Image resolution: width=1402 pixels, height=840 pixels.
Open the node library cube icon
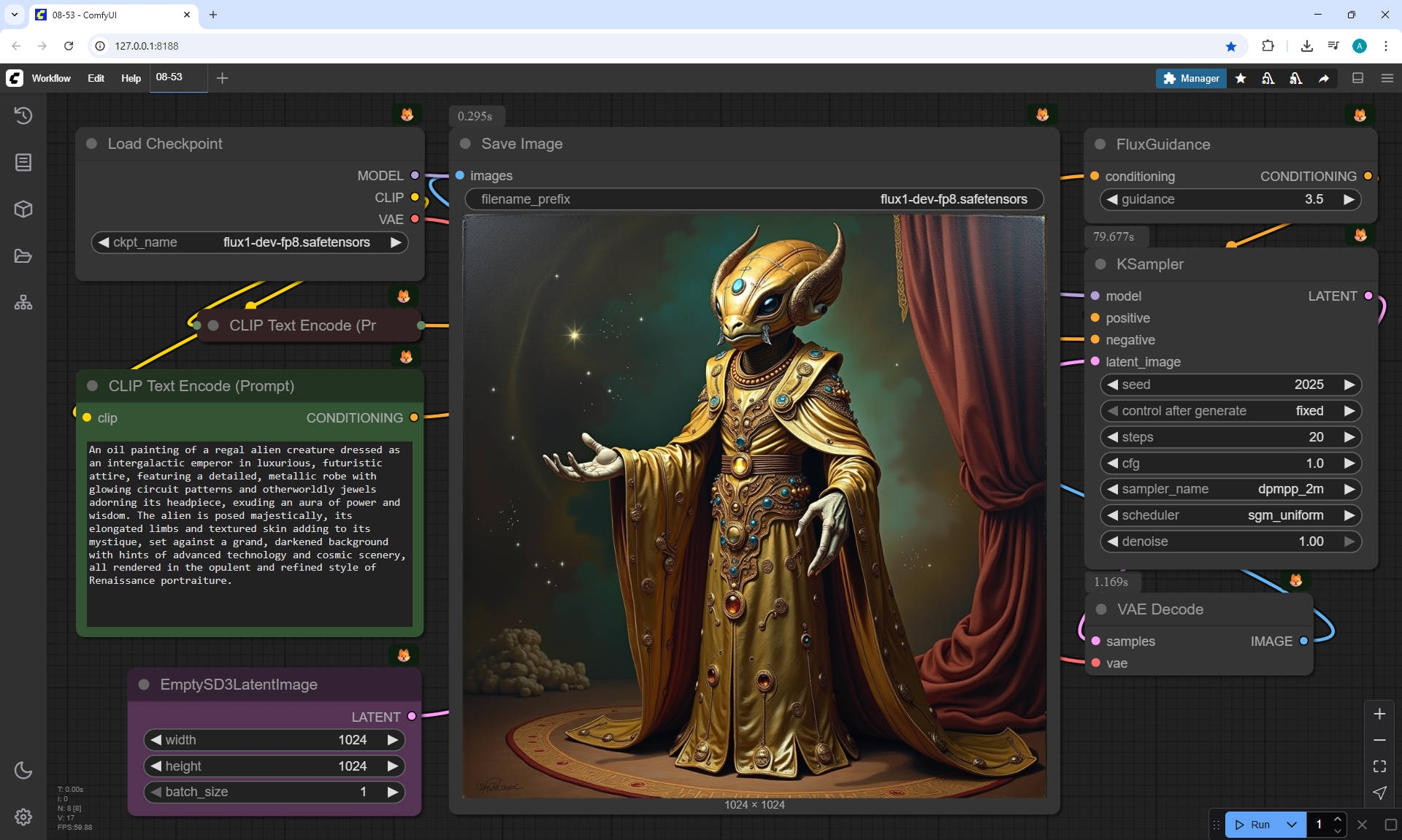(23, 209)
